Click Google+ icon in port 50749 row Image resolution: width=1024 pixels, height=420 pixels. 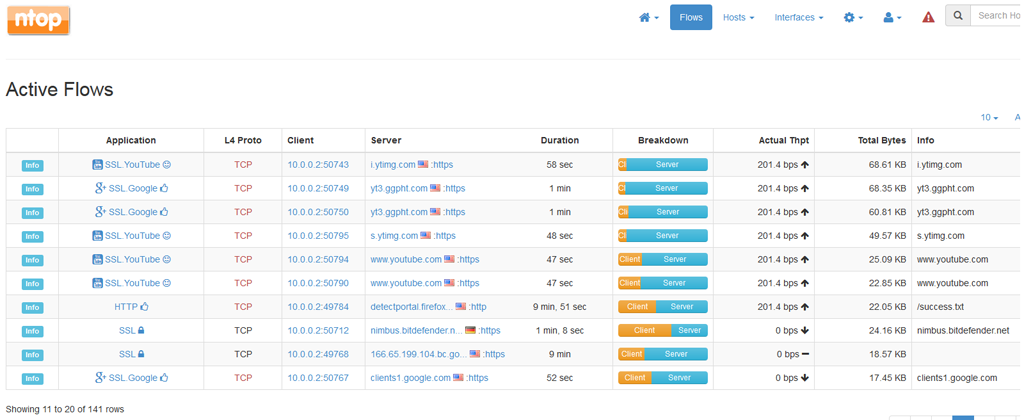(101, 188)
